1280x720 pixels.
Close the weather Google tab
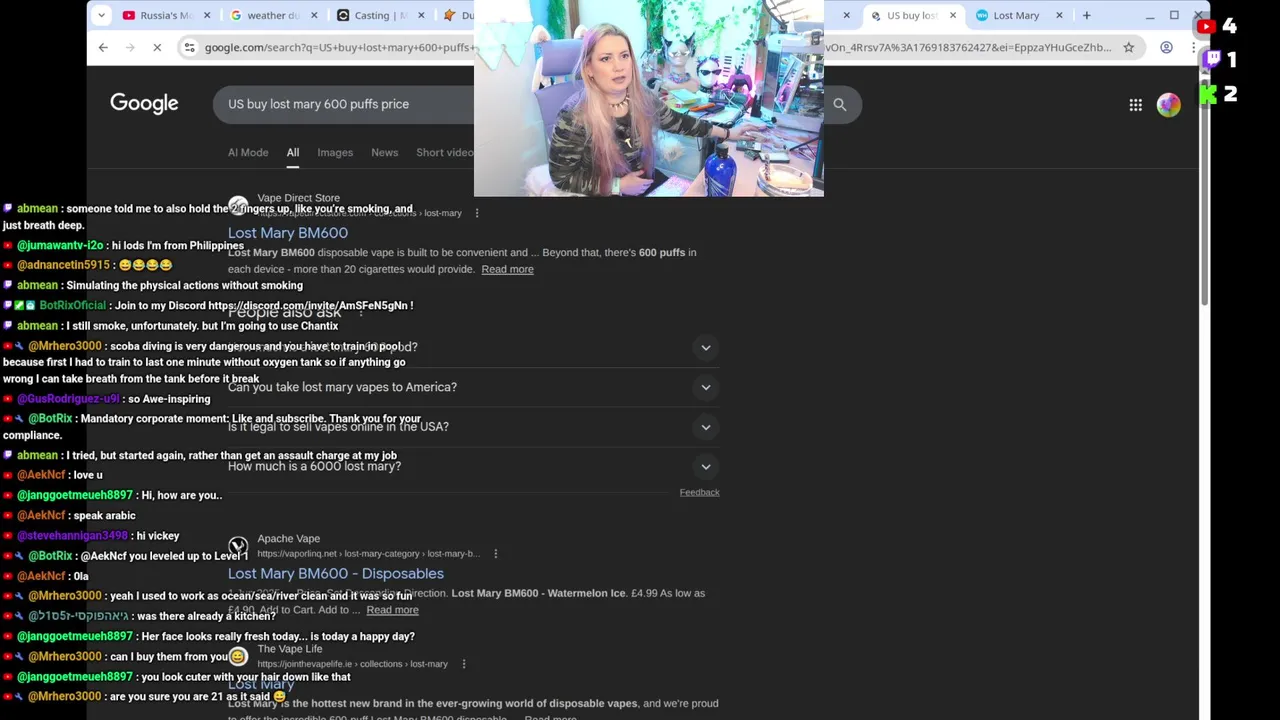(314, 15)
